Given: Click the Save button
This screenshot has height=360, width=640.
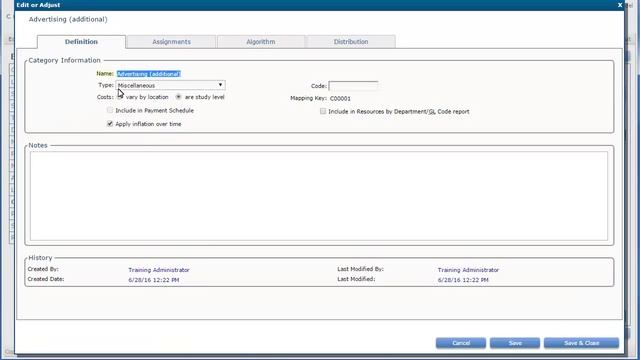Looking at the screenshot, I should click(515, 343).
